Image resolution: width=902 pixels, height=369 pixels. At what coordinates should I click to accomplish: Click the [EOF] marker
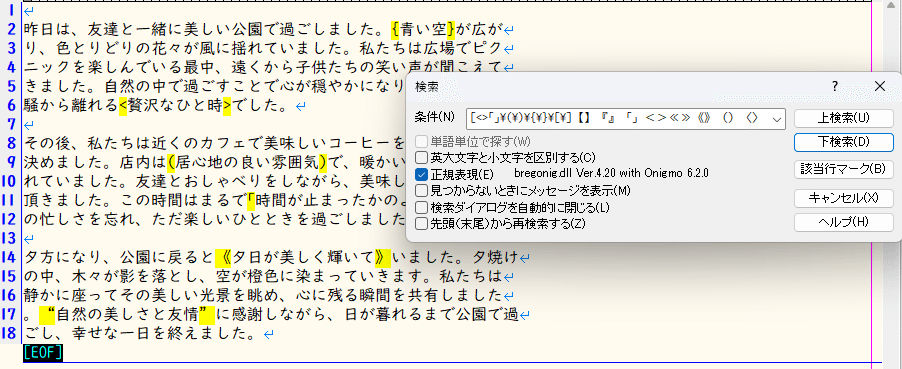click(x=43, y=352)
